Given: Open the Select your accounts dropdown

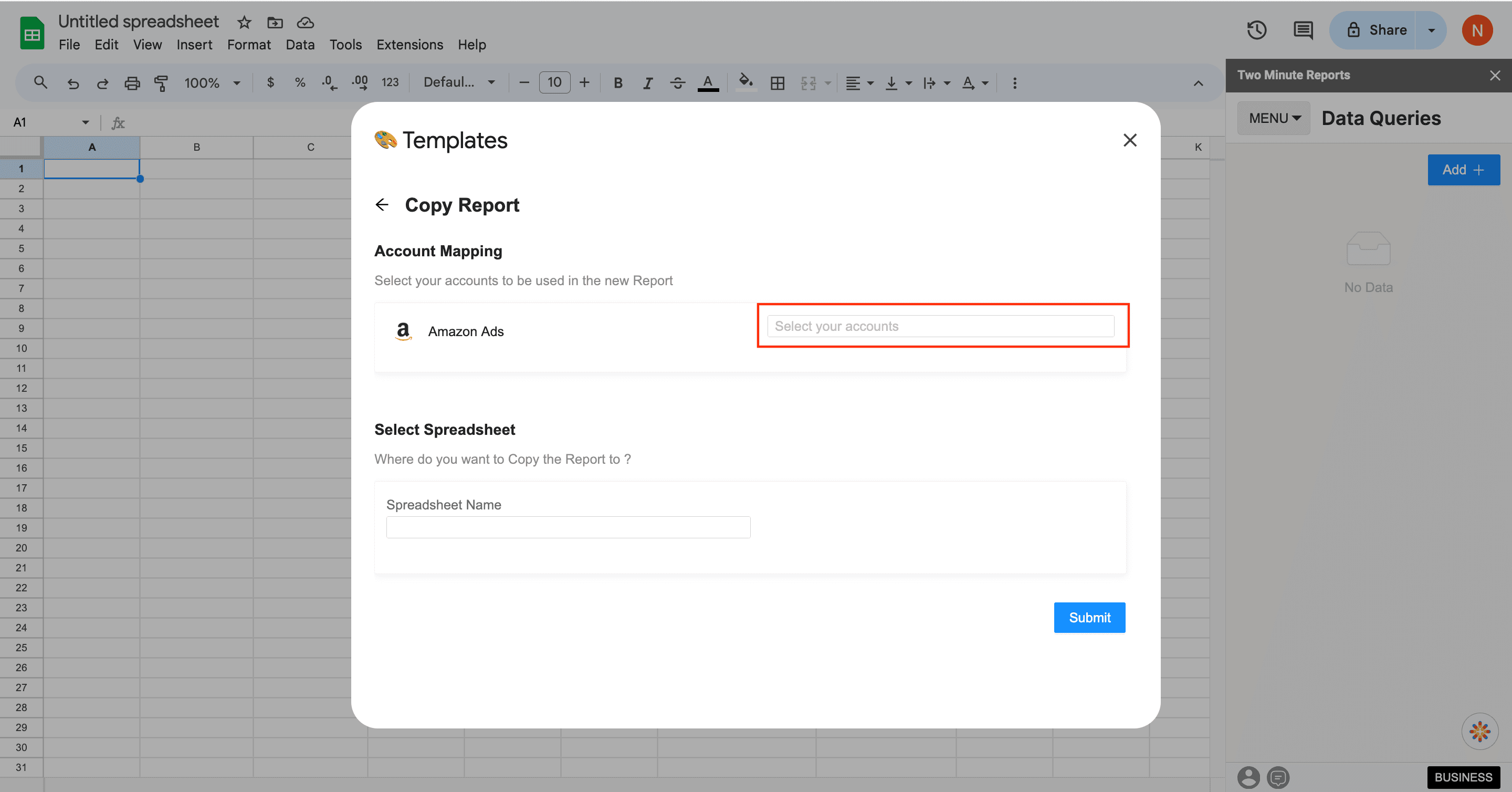Looking at the screenshot, I should click(940, 327).
